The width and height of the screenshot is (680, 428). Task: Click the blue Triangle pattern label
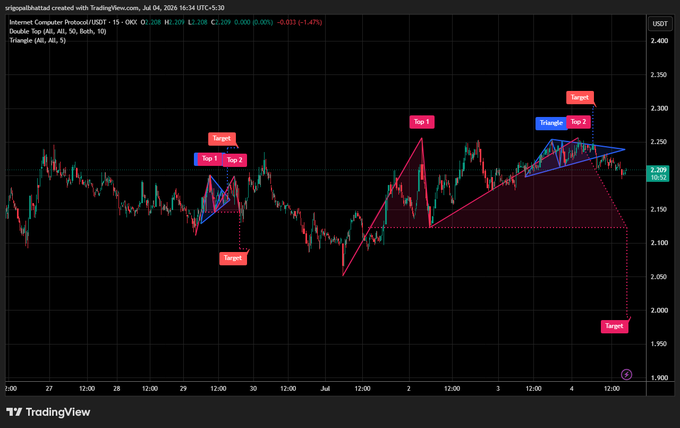(x=551, y=123)
